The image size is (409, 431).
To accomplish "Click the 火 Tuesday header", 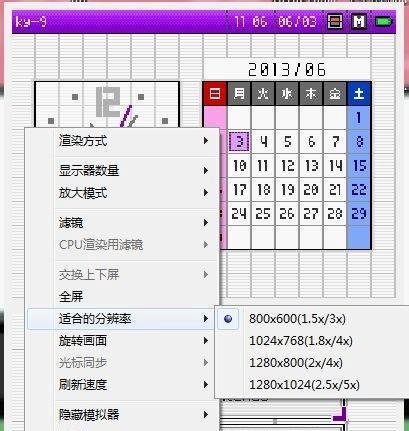I will (x=263, y=94).
